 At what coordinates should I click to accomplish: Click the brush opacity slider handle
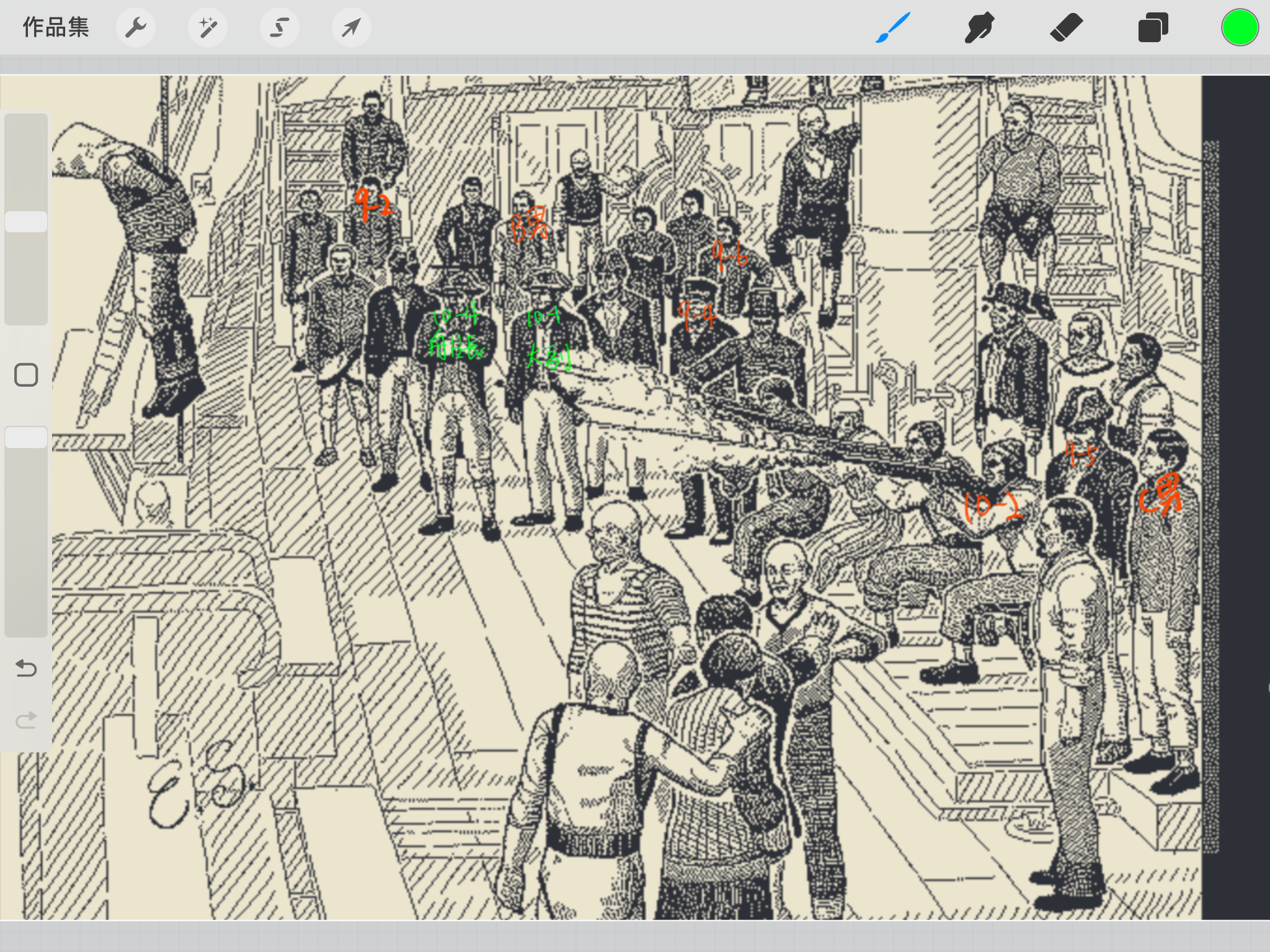(26, 437)
